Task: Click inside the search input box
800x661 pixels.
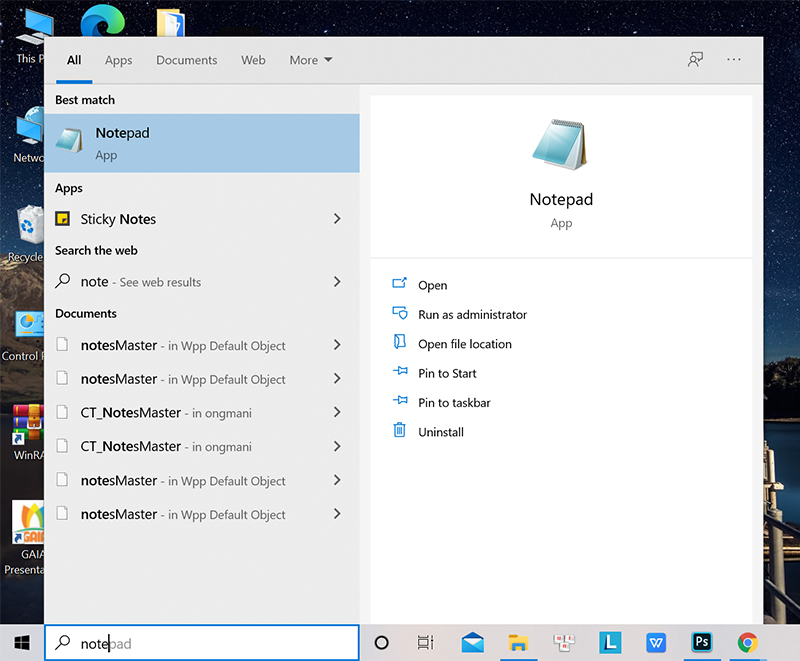Action: tap(200, 643)
